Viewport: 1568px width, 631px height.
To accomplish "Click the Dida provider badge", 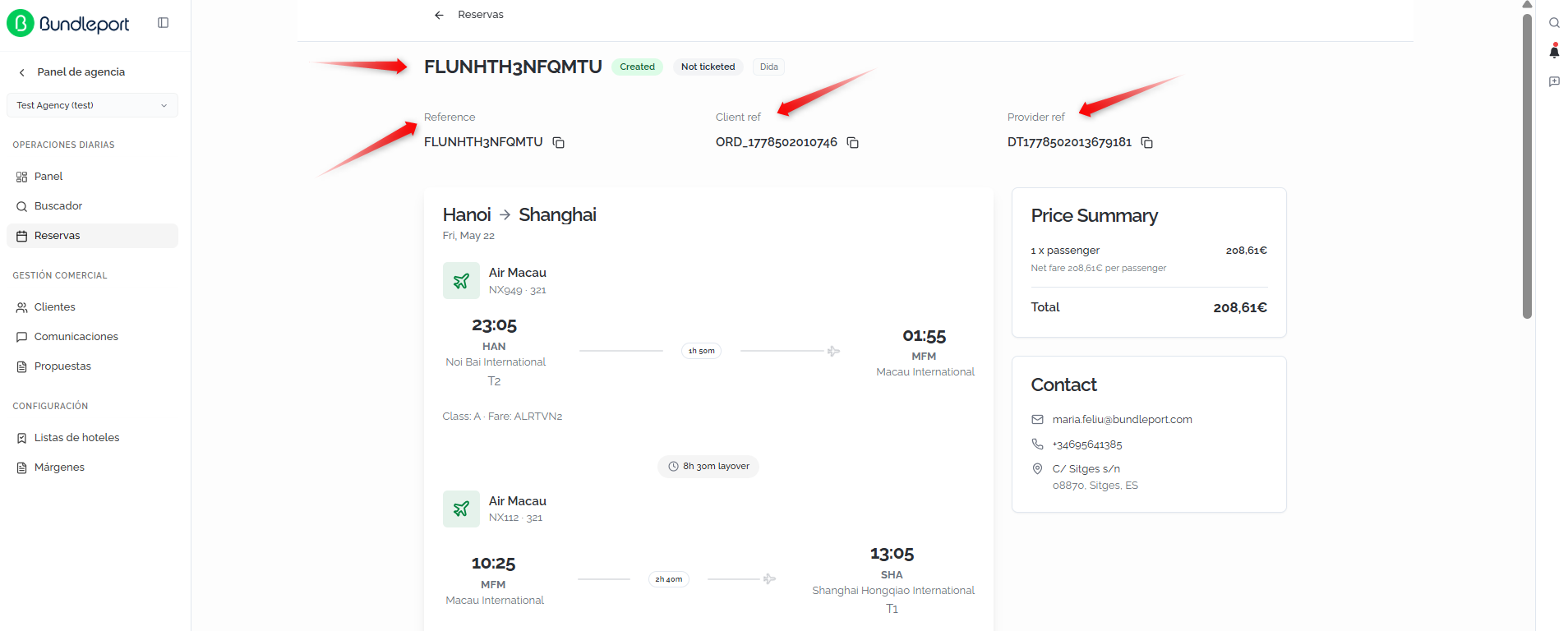I will coord(769,67).
